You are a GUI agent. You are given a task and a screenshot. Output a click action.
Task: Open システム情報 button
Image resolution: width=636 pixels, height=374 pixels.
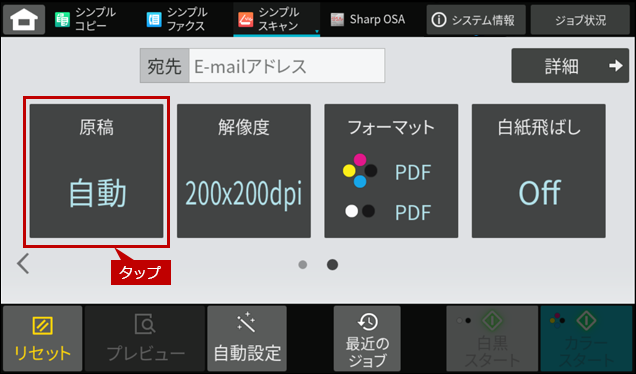(476, 20)
